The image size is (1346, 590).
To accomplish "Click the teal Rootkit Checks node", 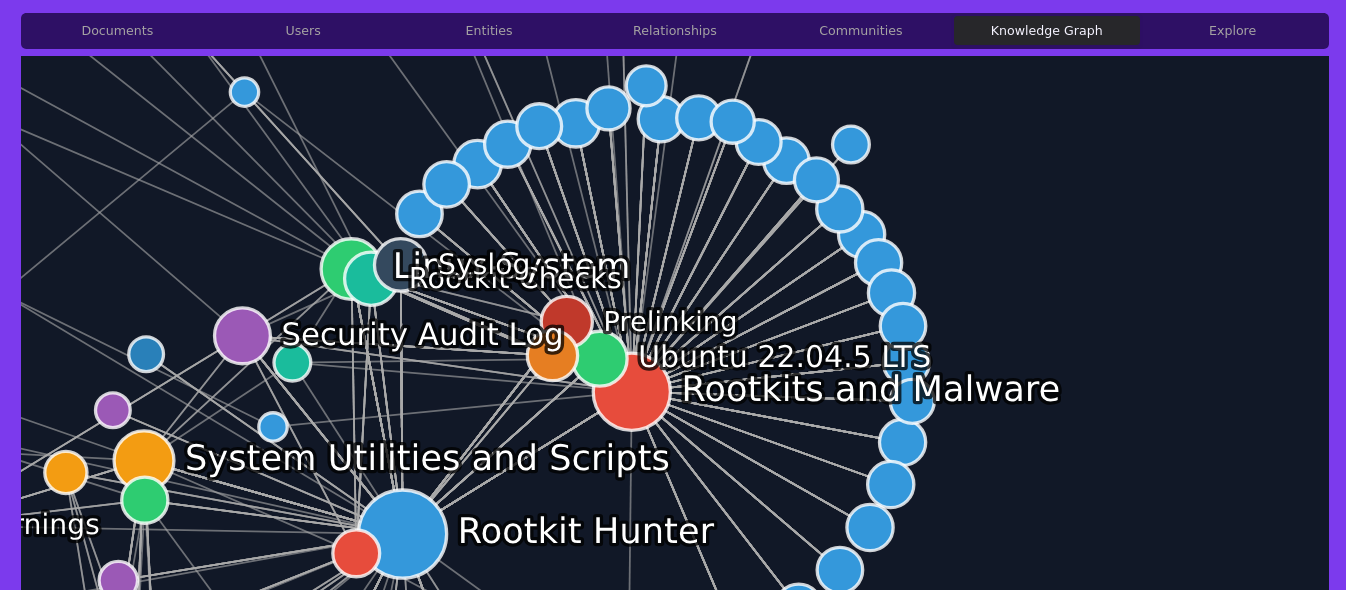I will [x=371, y=278].
